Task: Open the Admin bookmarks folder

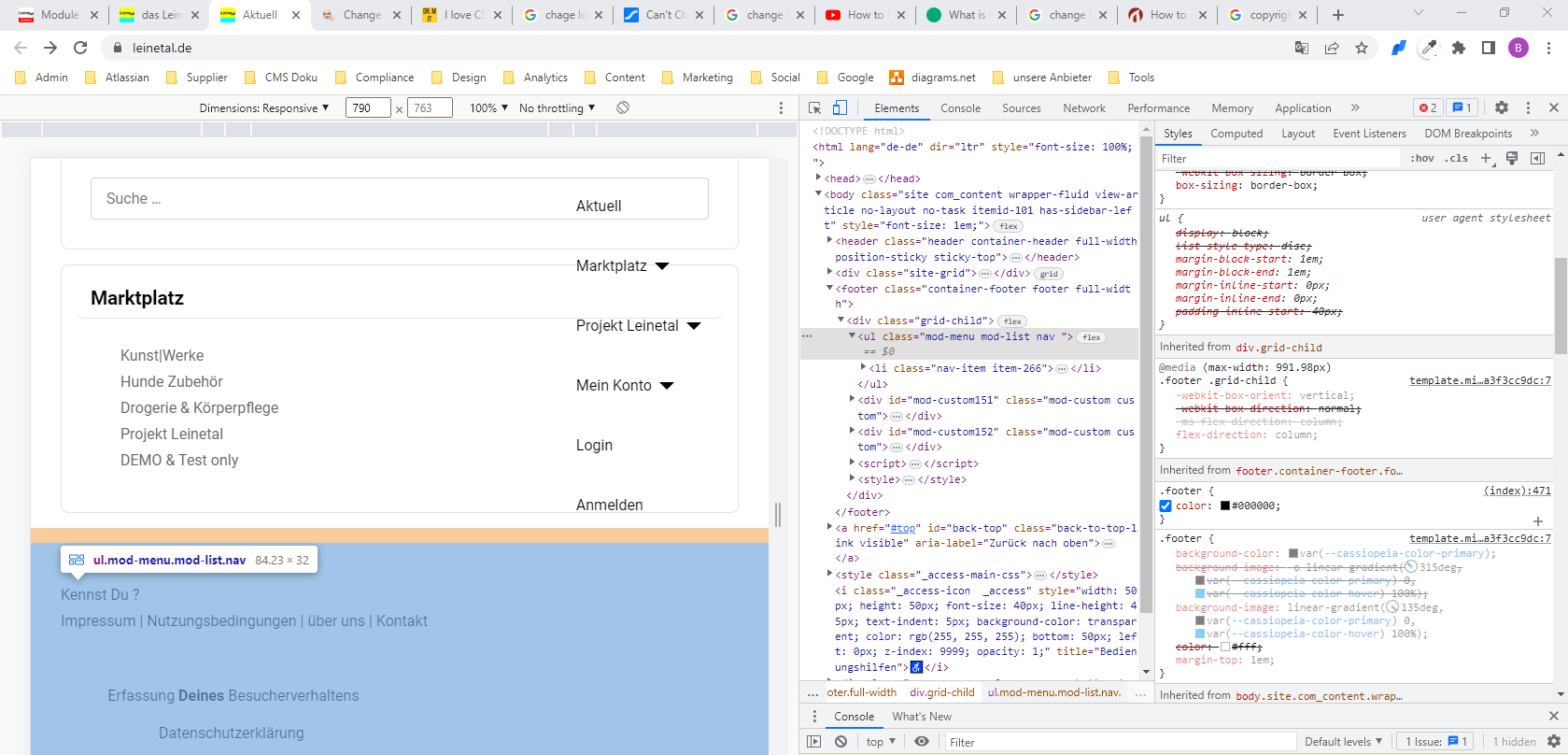Action: 42,78
